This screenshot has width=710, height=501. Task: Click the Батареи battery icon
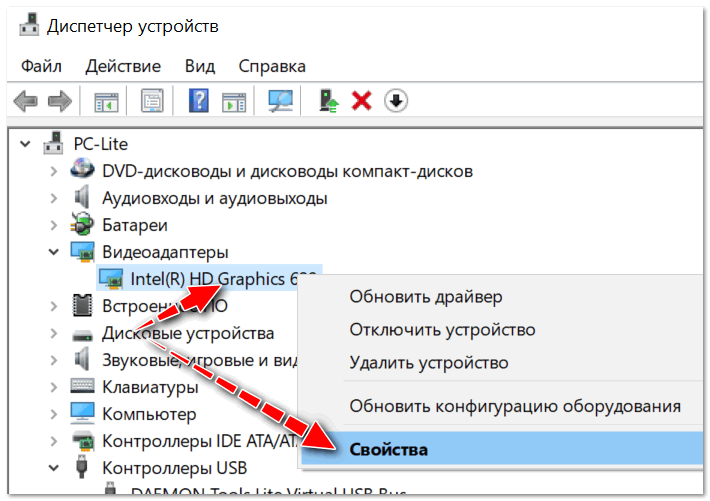coord(82,224)
